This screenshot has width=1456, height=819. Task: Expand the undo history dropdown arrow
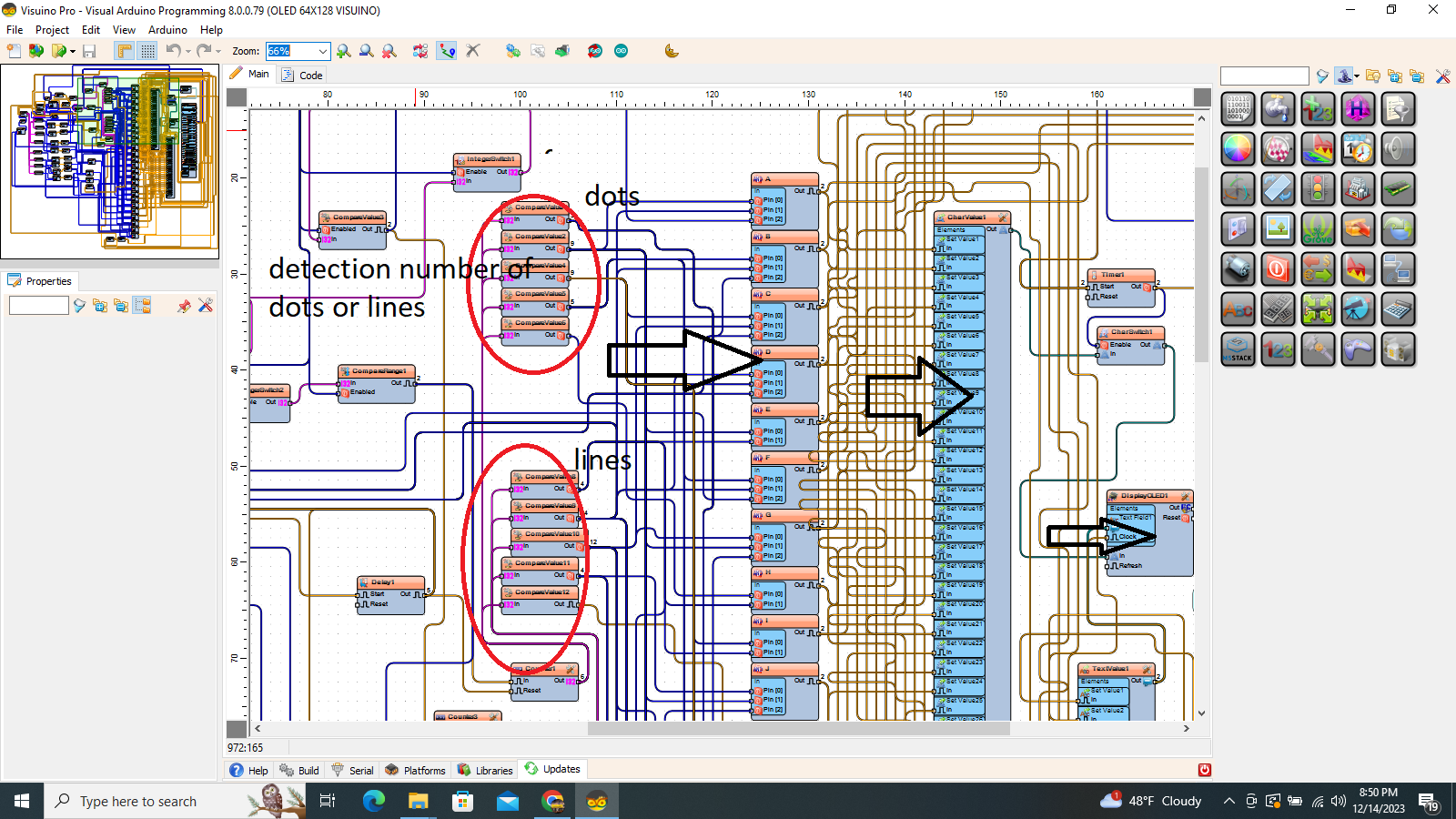188,52
